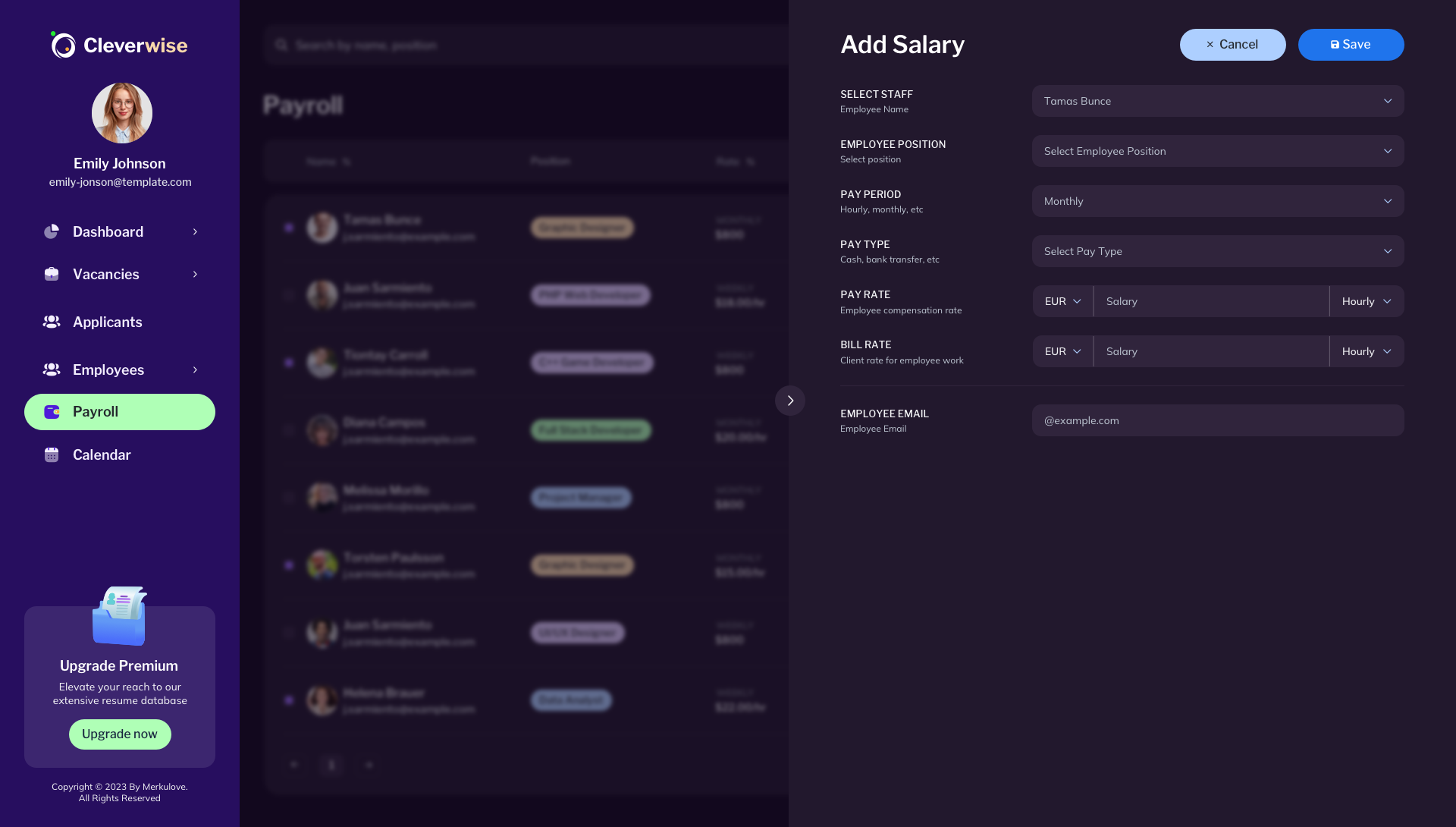This screenshot has width=1456, height=827.
Task: Switch to the Vacancies section
Action: tap(105, 274)
